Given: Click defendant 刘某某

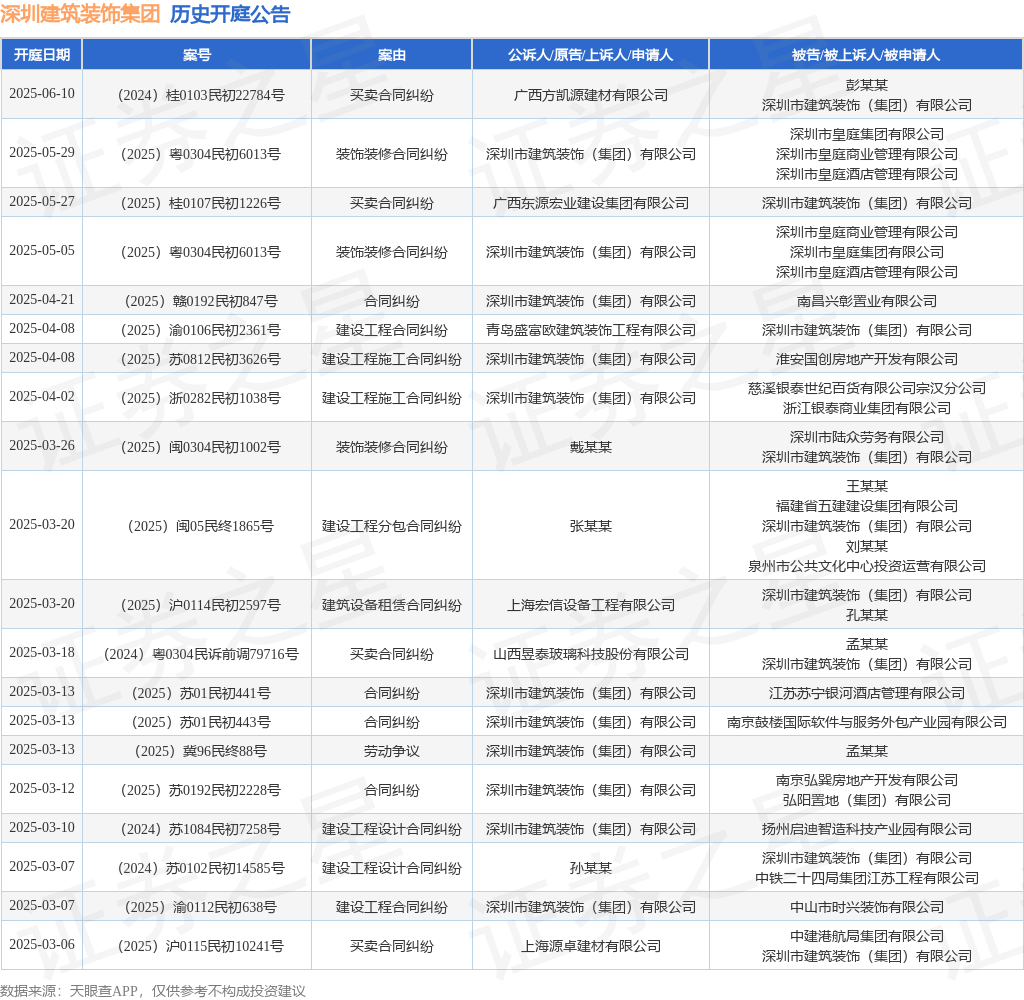Looking at the screenshot, I should click(867, 546).
